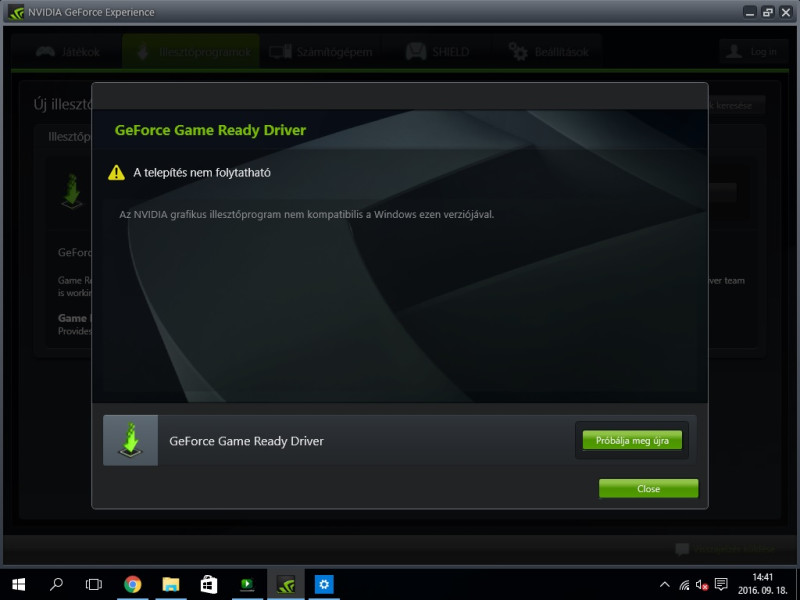Restore the GeForce Experience window size
Screen dimensions: 800x600
pyautogui.click(x=767, y=12)
